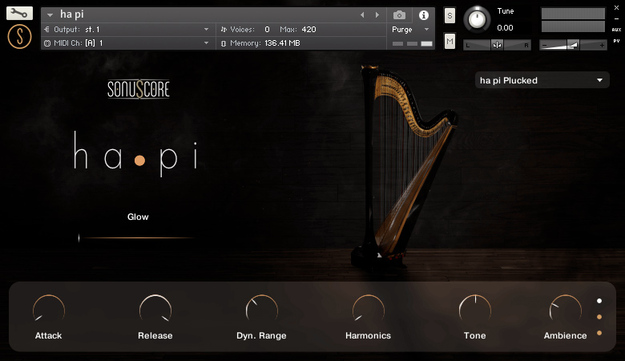Viewport: 625px width, 361px height.
Task: Click the Harmonics knob
Action: (x=368, y=310)
